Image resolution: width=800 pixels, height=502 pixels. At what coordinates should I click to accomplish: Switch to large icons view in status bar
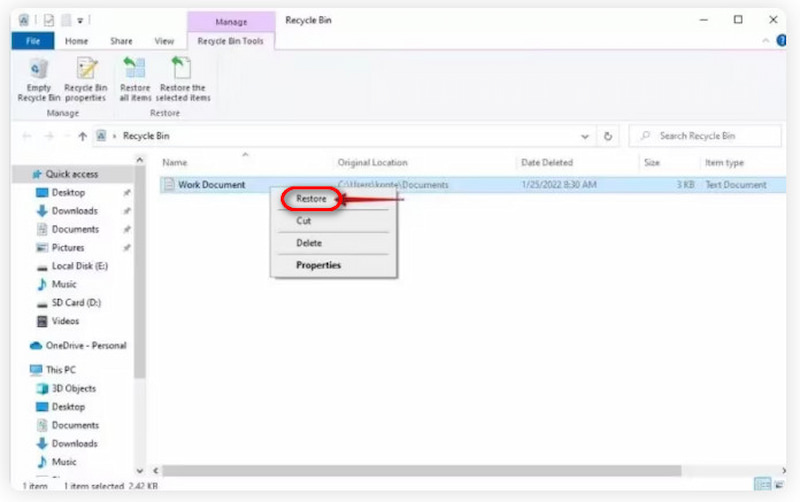click(779, 485)
